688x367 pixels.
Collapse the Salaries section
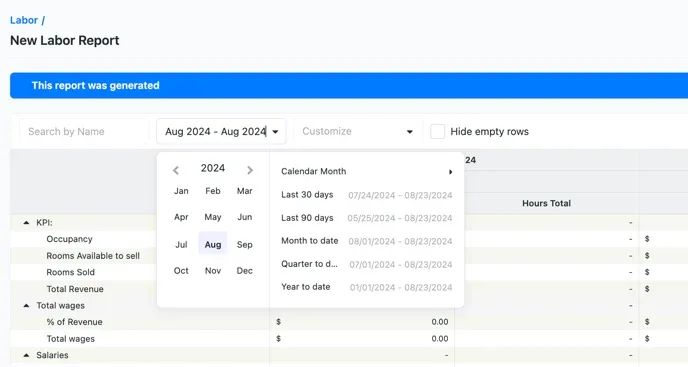(x=26, y=355)
